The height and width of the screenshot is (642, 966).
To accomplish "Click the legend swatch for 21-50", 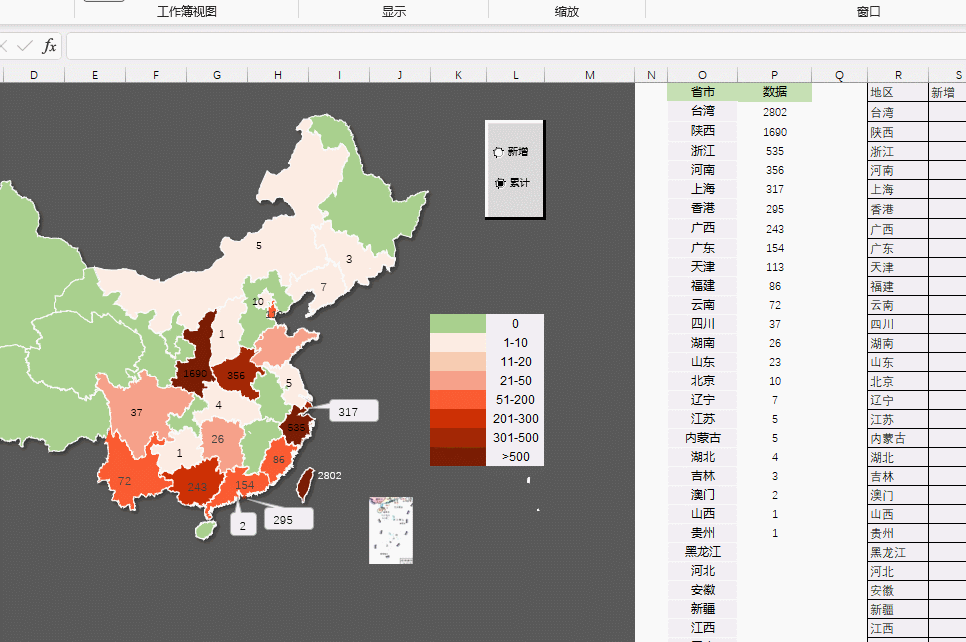I will point(458,381).
